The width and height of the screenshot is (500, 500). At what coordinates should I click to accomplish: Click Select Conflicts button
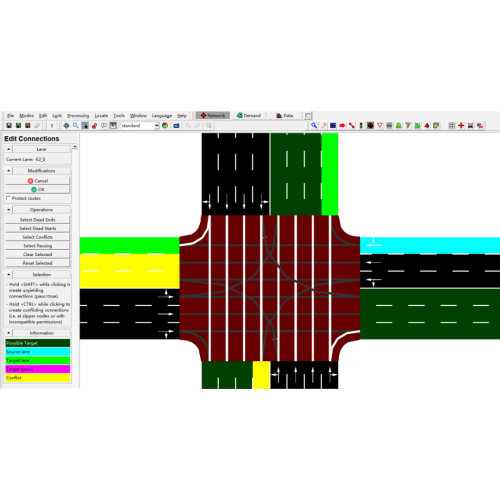coord(37,237)
